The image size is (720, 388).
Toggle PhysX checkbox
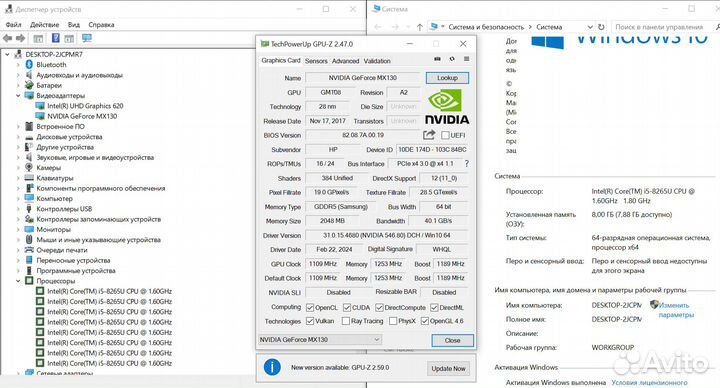pos(393,321)
